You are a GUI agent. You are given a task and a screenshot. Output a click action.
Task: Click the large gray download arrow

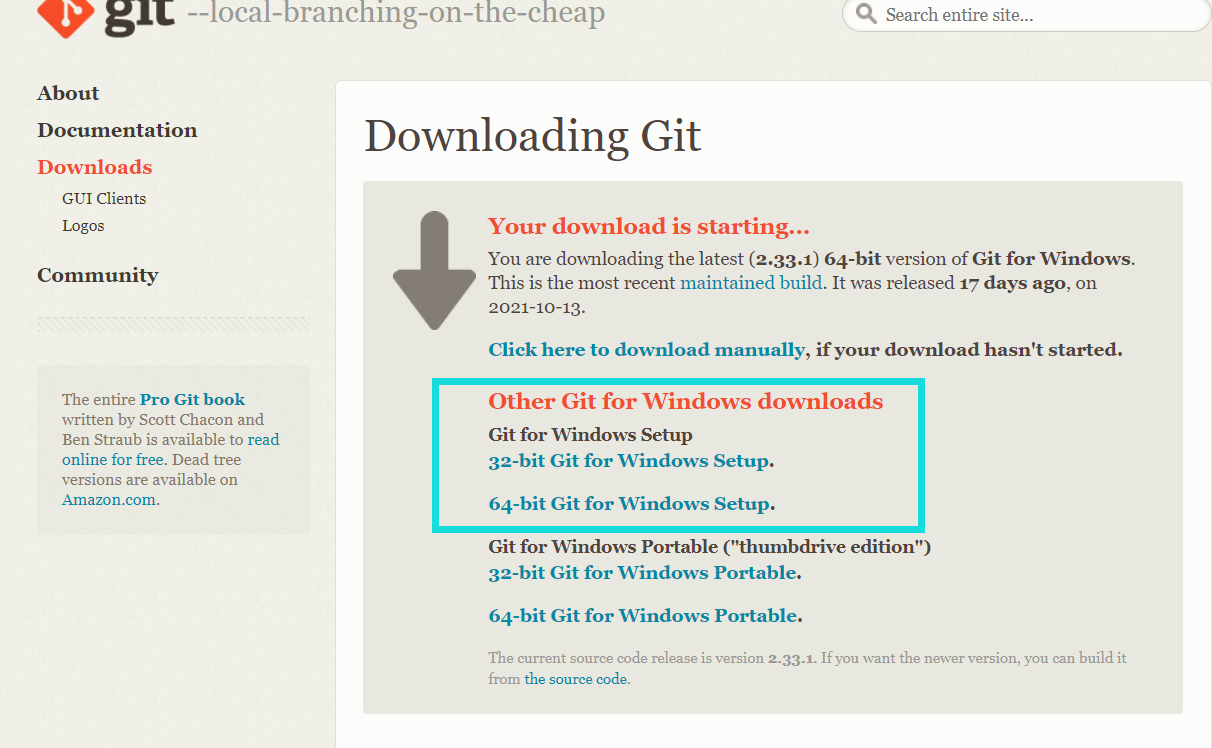click(x=434, y=271)
